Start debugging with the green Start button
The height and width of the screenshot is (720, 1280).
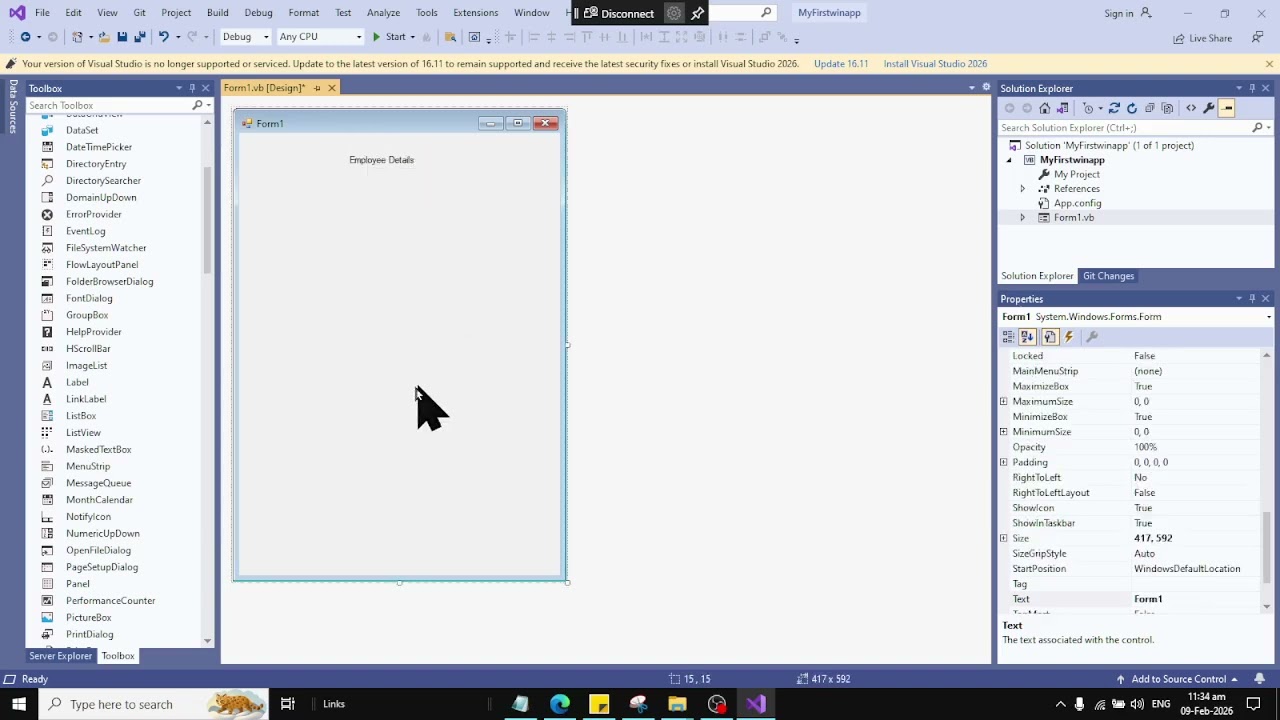[390, 37]
